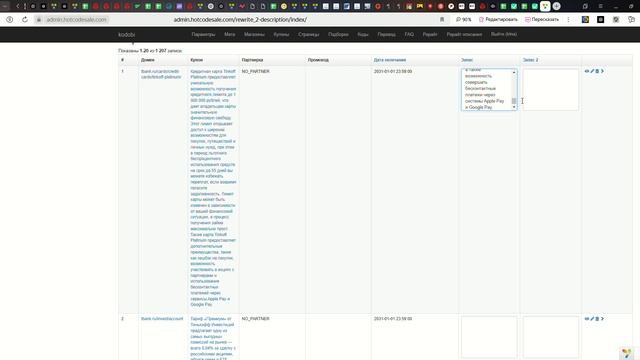Focus the empty row 1 Запис 2 textarea
640x360 pixels.
pyautogui.click(x=551, y=89)
